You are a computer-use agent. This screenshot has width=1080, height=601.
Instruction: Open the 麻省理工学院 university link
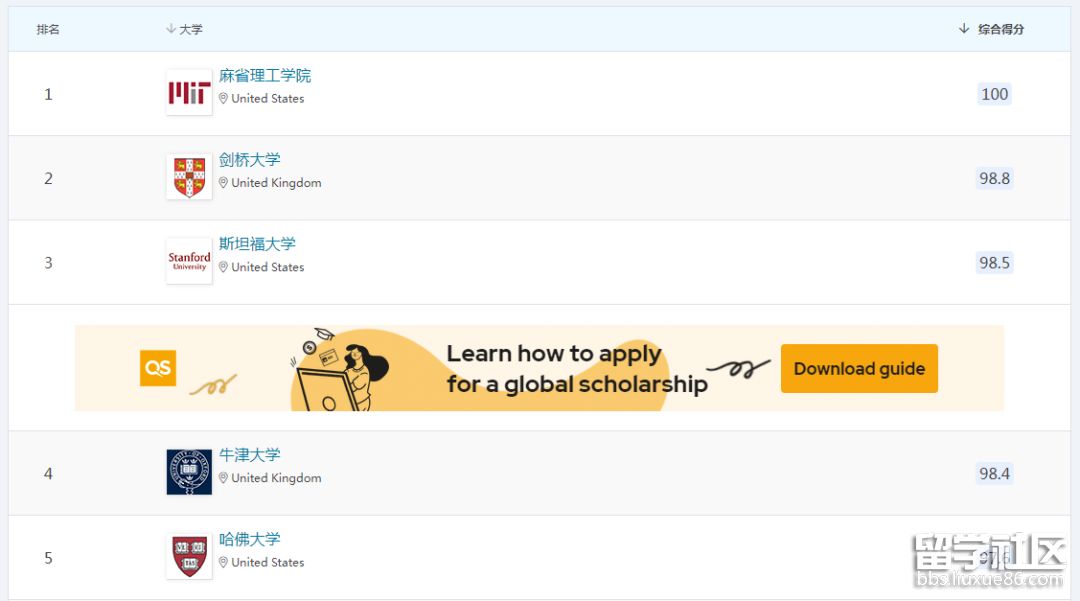[265, 76]
